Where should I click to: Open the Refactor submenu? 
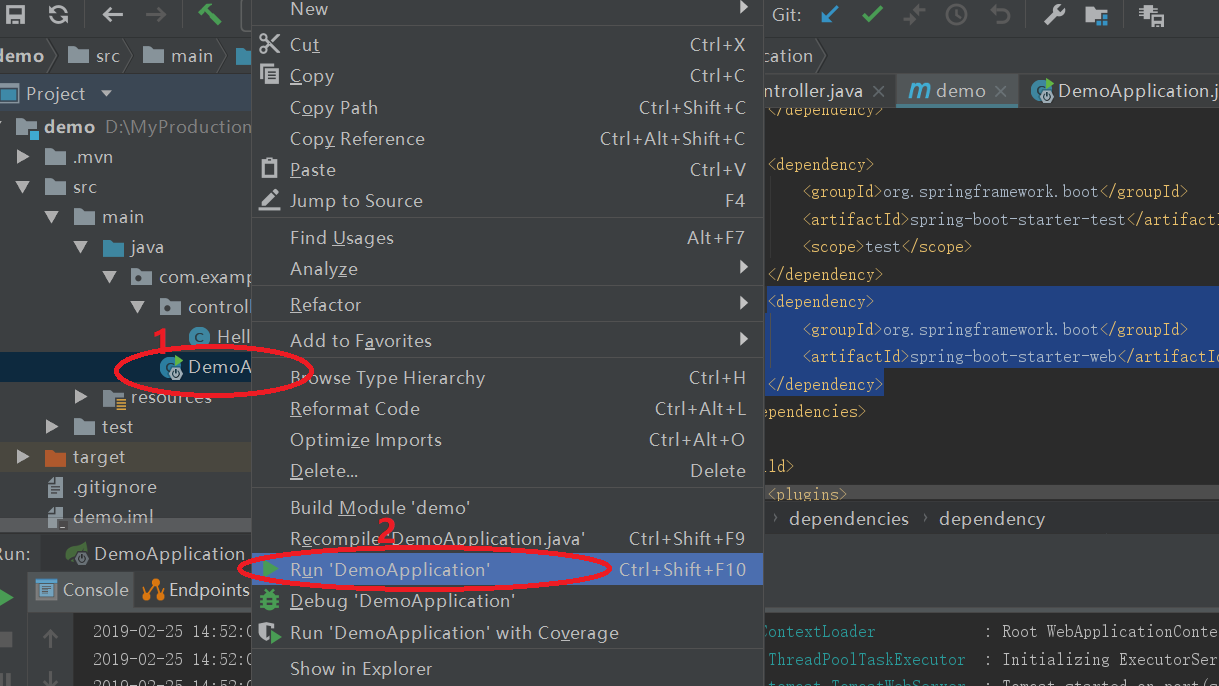(x=326, y=305)
